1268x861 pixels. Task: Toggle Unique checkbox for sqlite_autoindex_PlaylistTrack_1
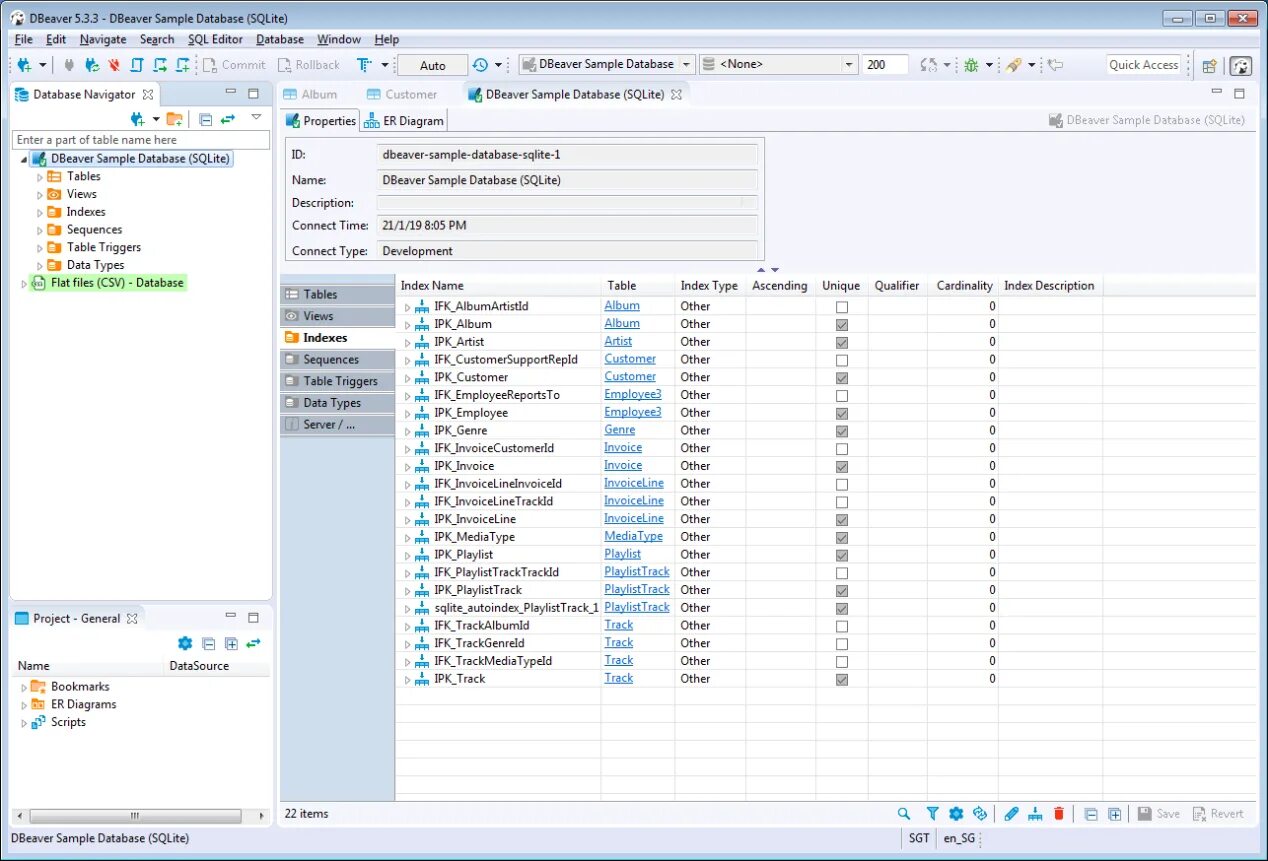[842, 609]
